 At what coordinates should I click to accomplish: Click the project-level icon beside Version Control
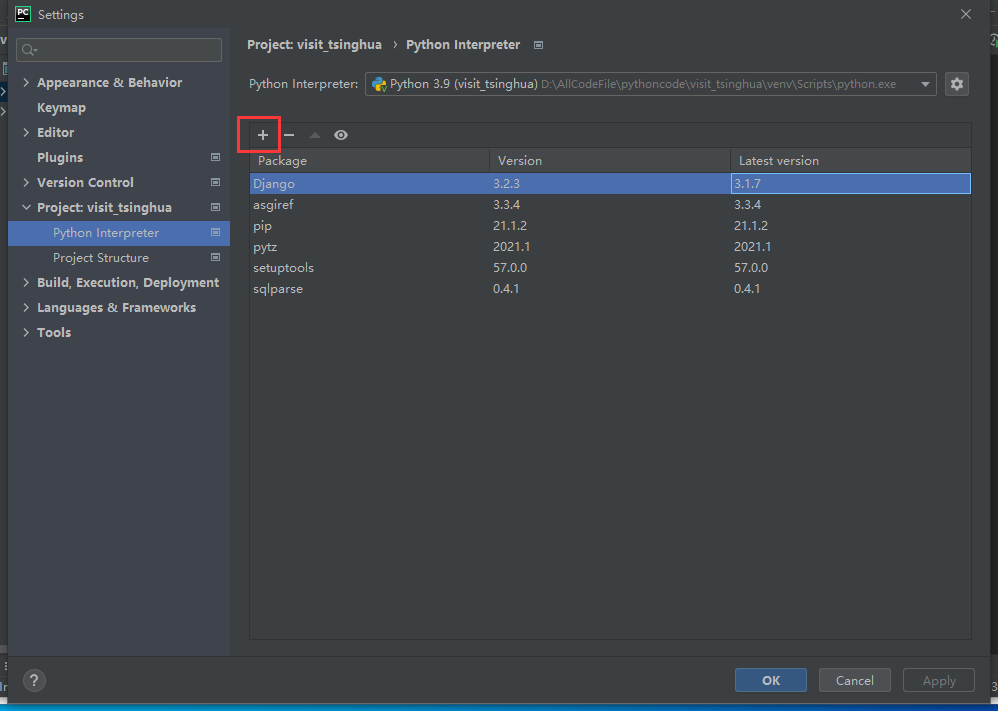coord(215,183)
